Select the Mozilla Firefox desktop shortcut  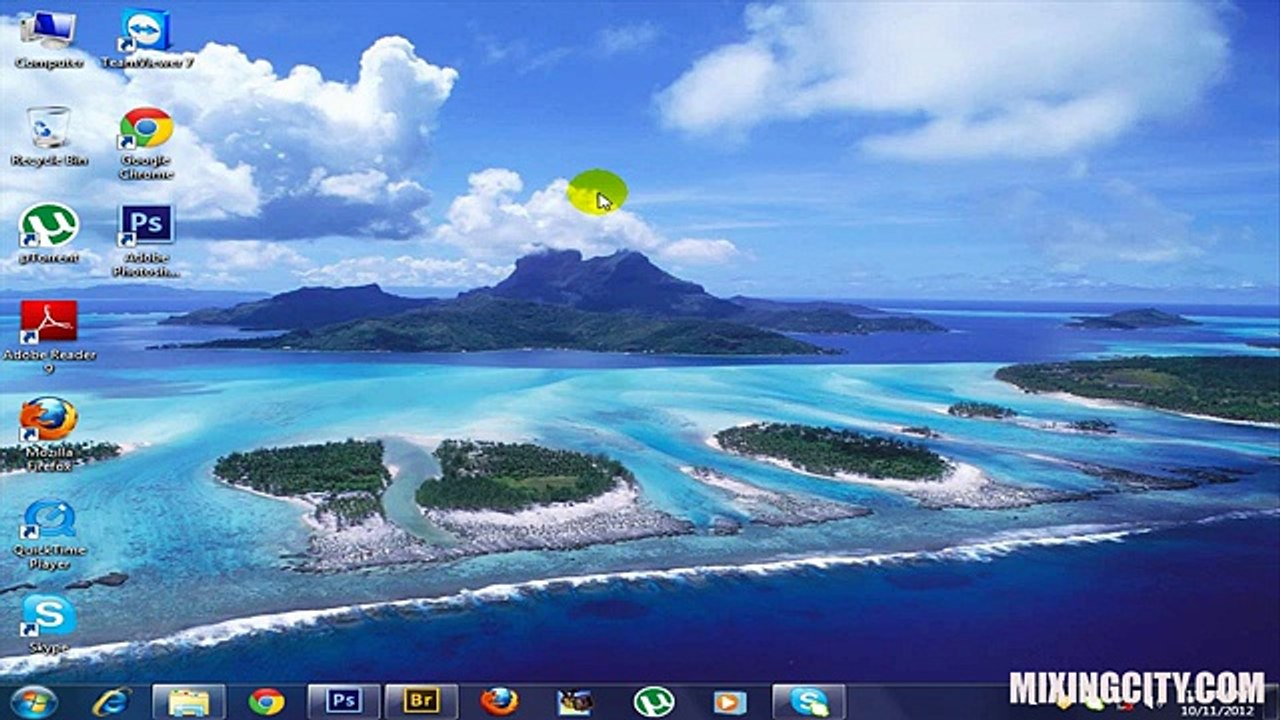(49, 433)
